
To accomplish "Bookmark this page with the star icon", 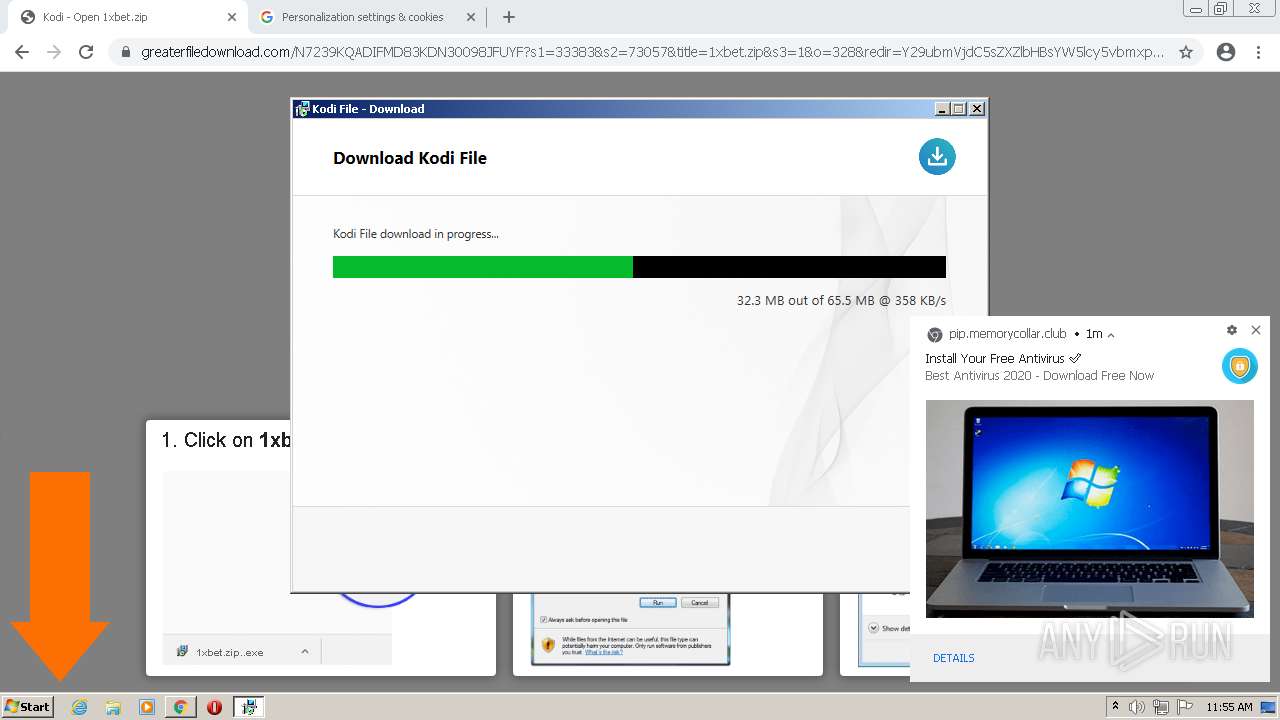I will click(x=1186, y=52).
